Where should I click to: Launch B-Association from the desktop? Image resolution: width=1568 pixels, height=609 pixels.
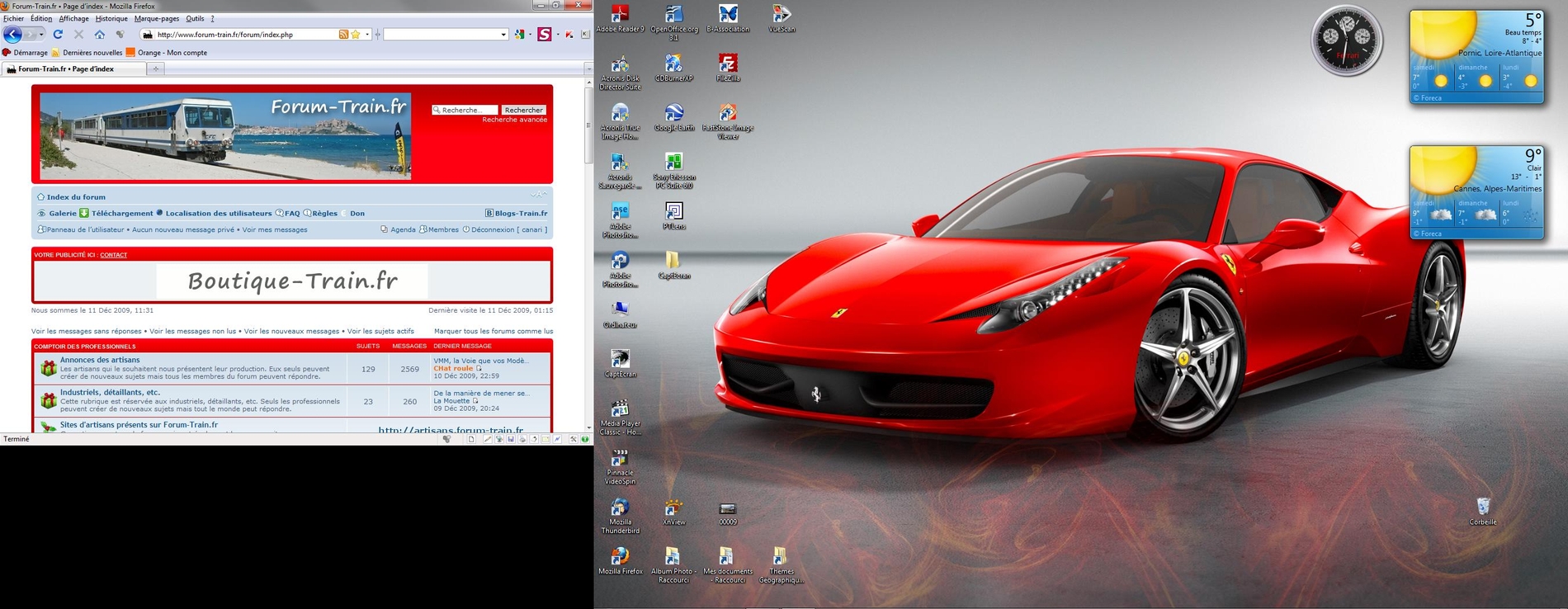pos(728,19)
